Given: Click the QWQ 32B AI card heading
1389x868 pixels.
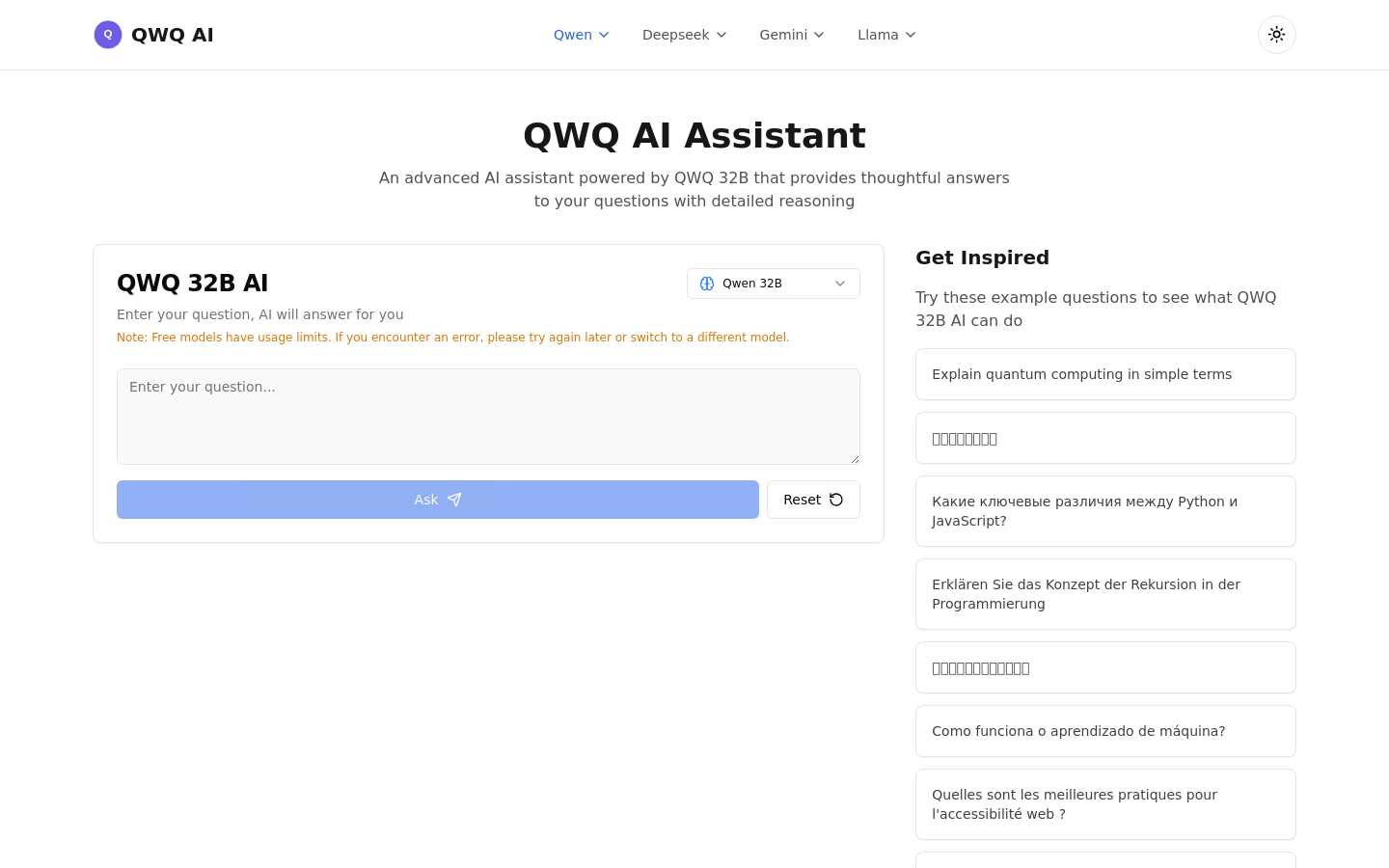Looking at the screenshot, I should click(193, 284).
